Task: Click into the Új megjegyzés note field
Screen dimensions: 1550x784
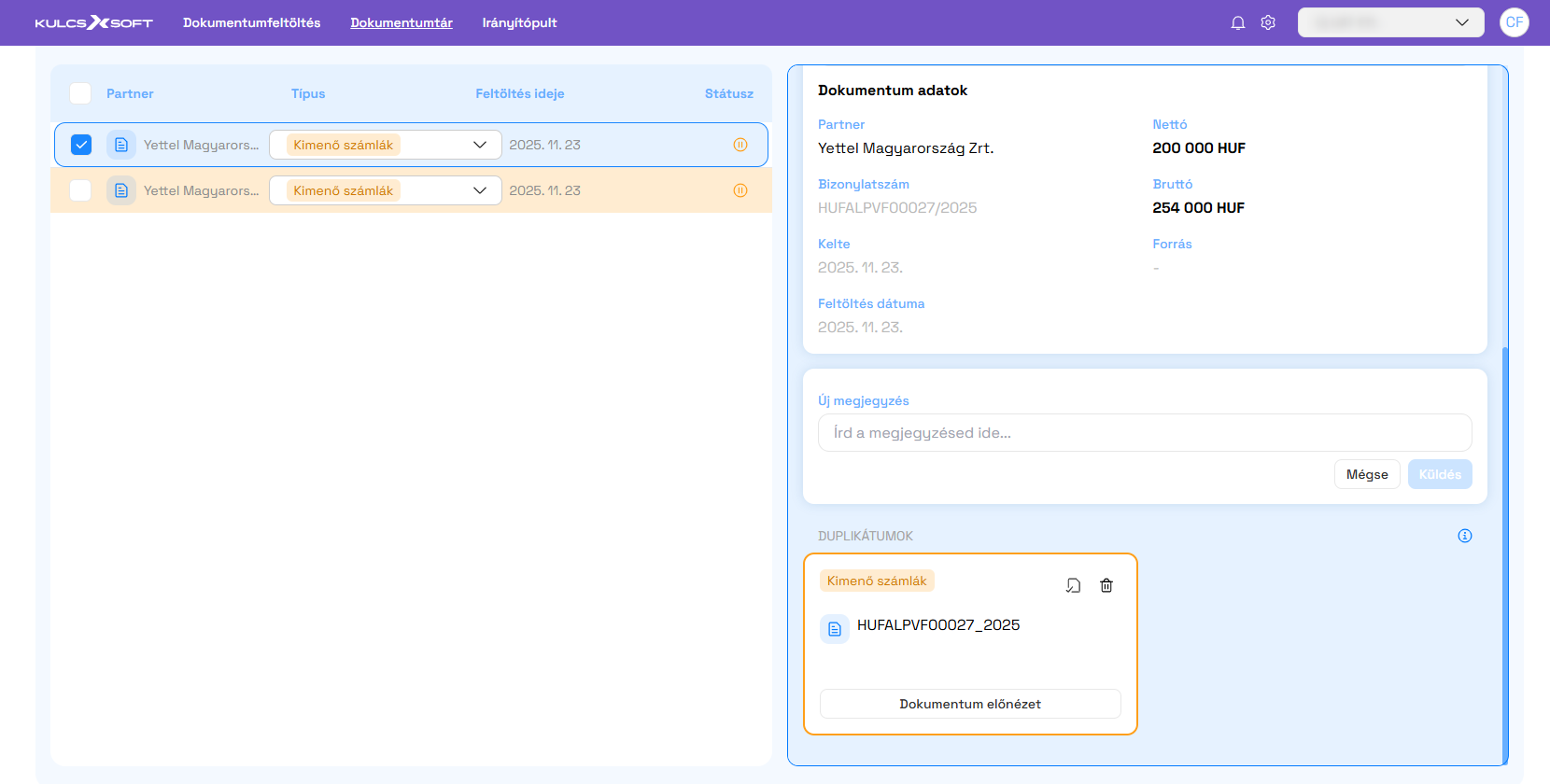Action: tap(1145, 433)
